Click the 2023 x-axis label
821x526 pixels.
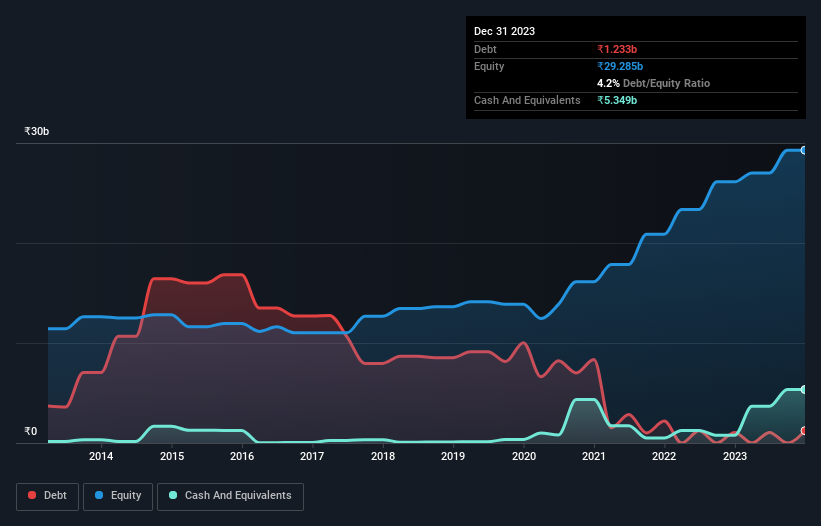(x=735, y=456)
